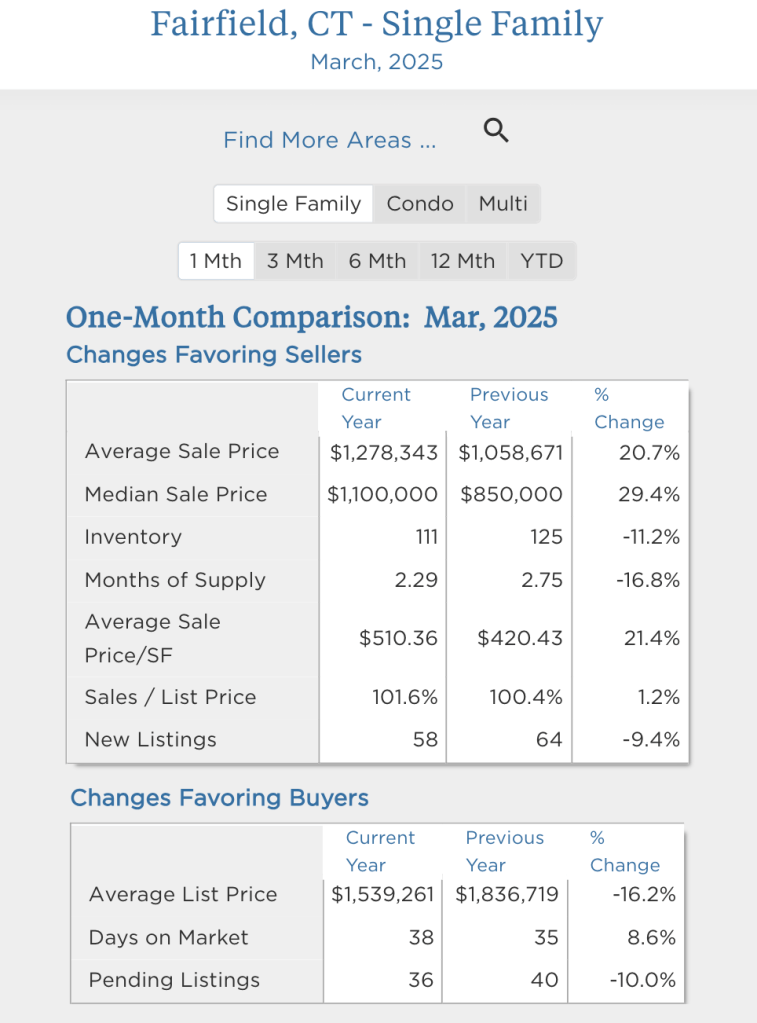Click the March, 2025 date subtitle

377,62
